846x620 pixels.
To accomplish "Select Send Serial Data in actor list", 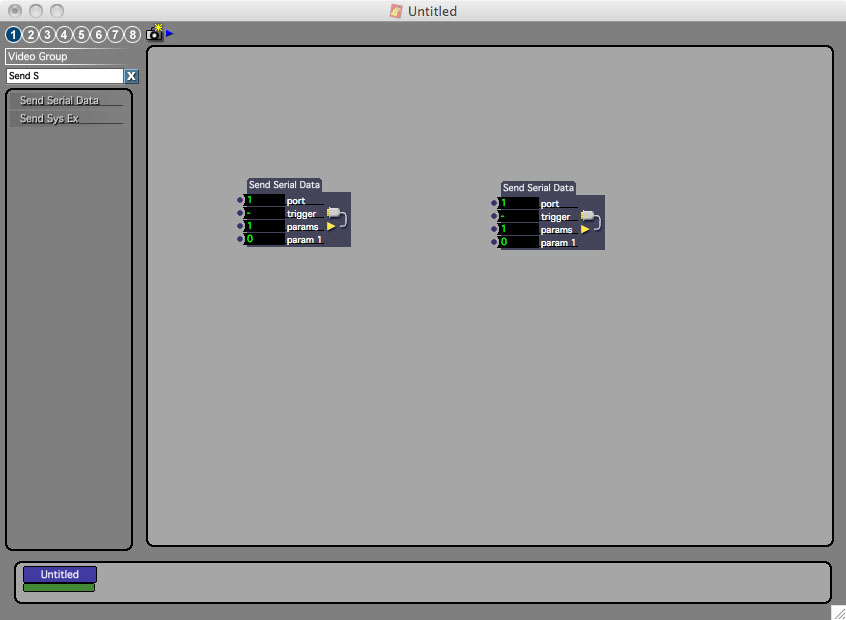I will coord(60,101).
